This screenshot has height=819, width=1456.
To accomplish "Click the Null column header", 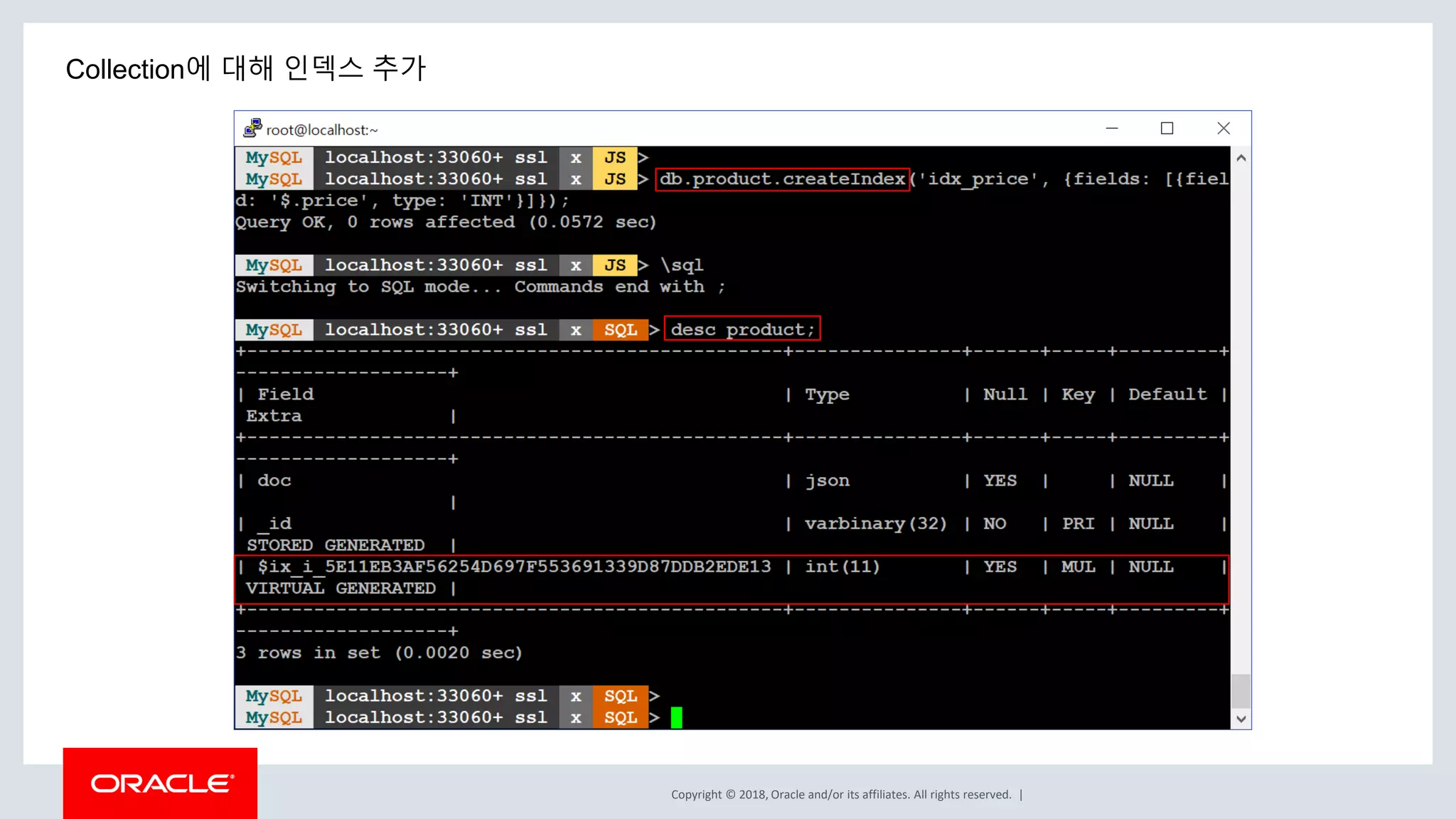I will point(1005,395).
